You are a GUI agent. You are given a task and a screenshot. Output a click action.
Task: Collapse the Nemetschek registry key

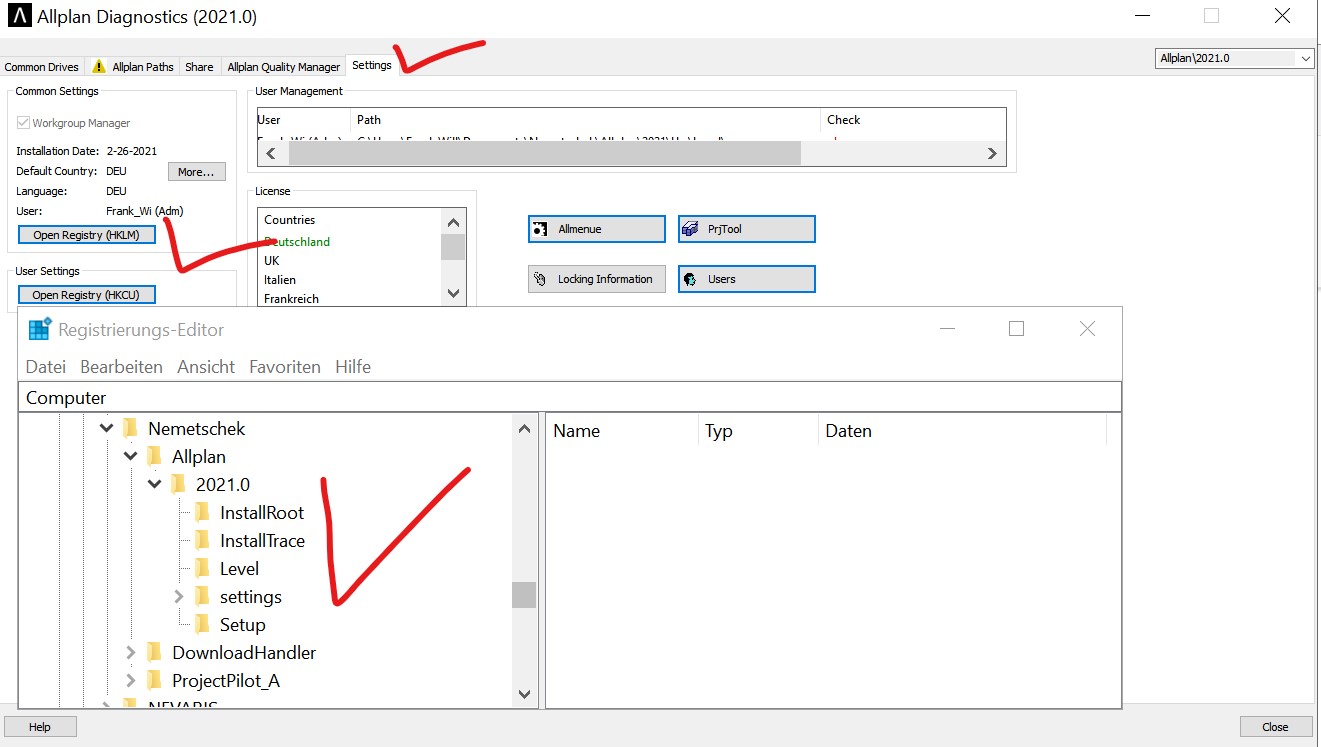pos(107,429)
